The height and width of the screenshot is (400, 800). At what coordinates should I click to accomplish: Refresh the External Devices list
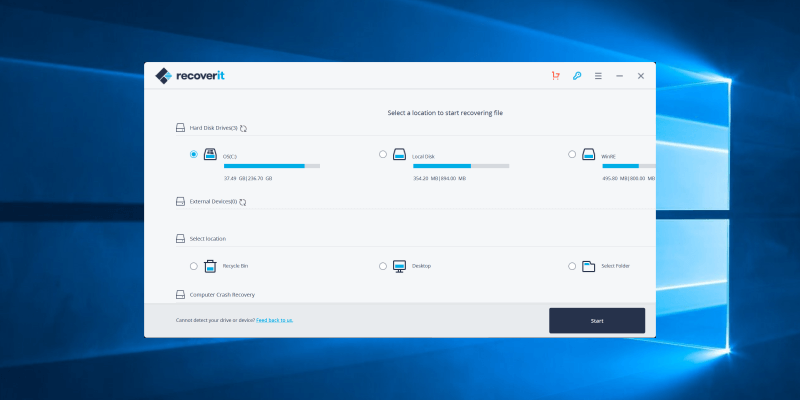[243, 202]
